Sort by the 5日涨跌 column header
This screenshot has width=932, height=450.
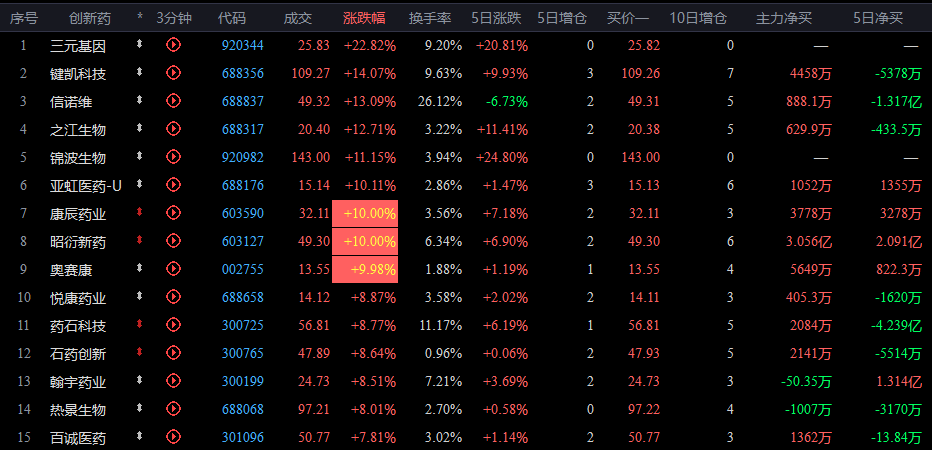point(496,18)
